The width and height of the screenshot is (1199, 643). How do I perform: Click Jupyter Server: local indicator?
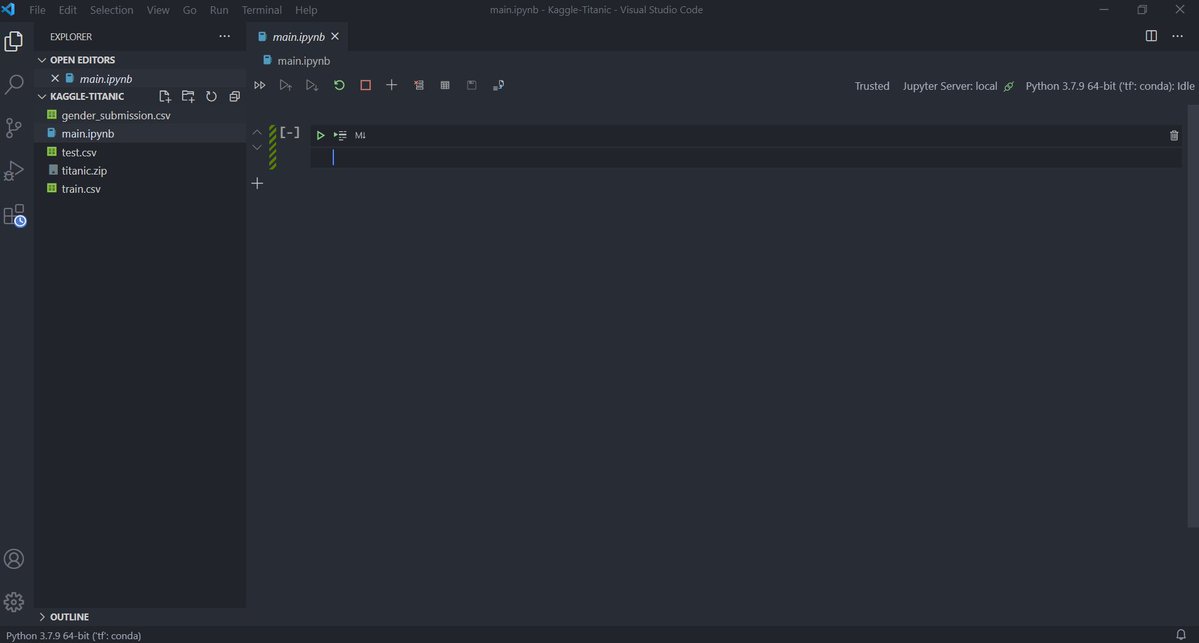click(x=957, y=86)
